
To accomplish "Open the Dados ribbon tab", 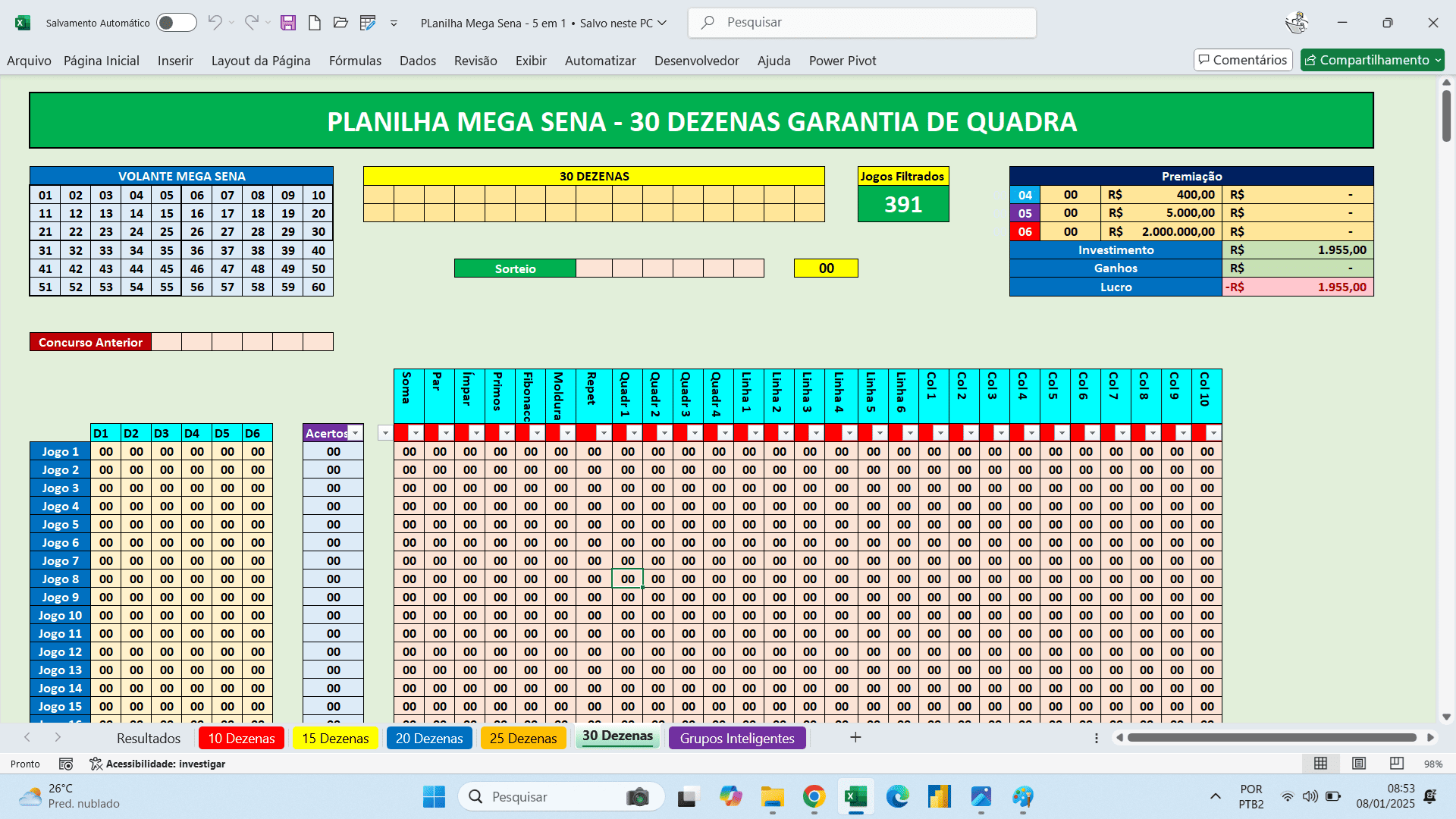I will tap(418, 61).
